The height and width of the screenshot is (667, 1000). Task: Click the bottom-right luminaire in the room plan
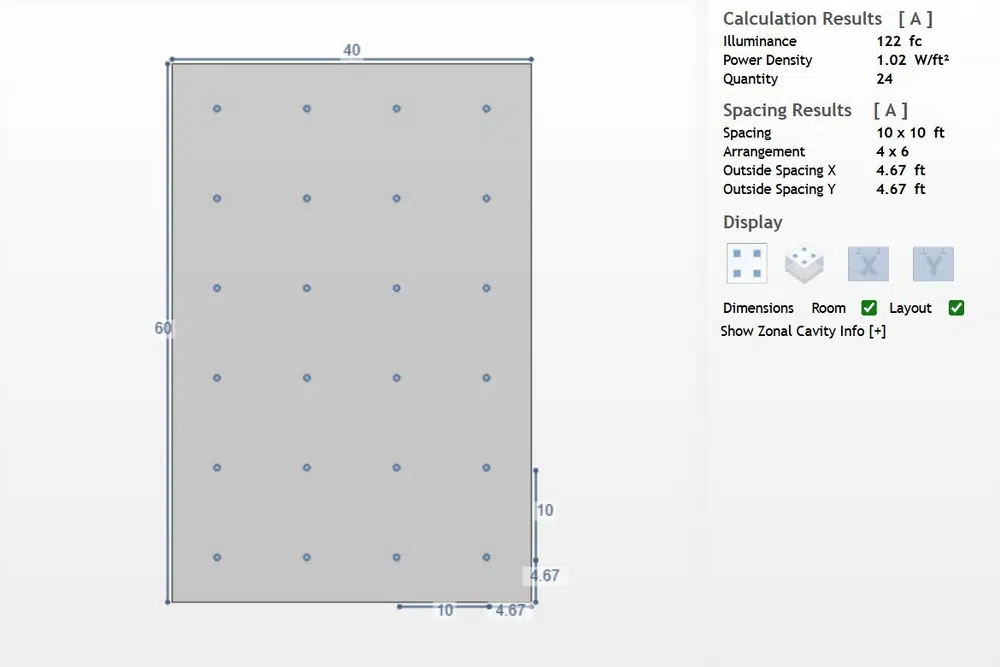pyautogui.click(x=486, y=557)
